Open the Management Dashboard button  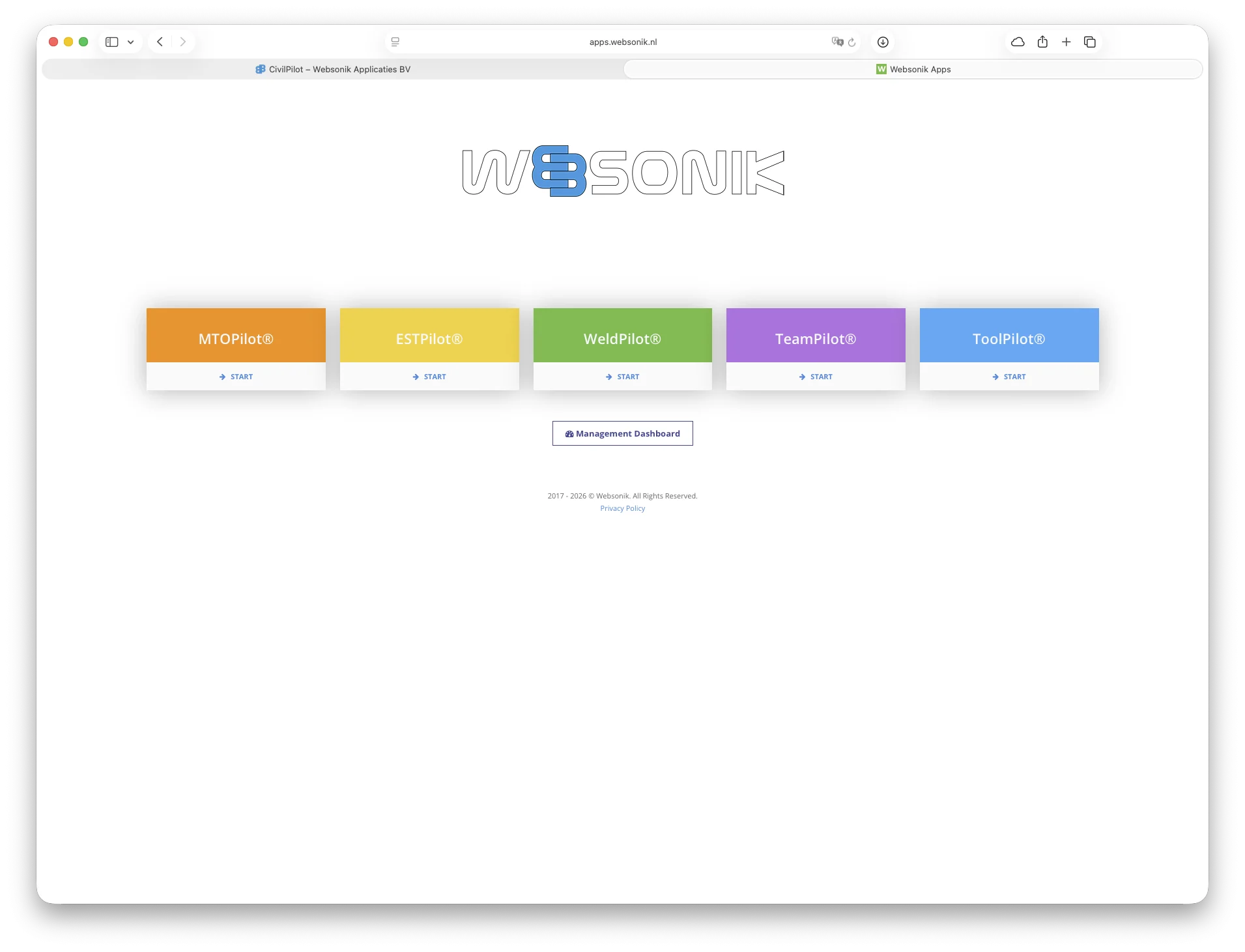[622, 433]
